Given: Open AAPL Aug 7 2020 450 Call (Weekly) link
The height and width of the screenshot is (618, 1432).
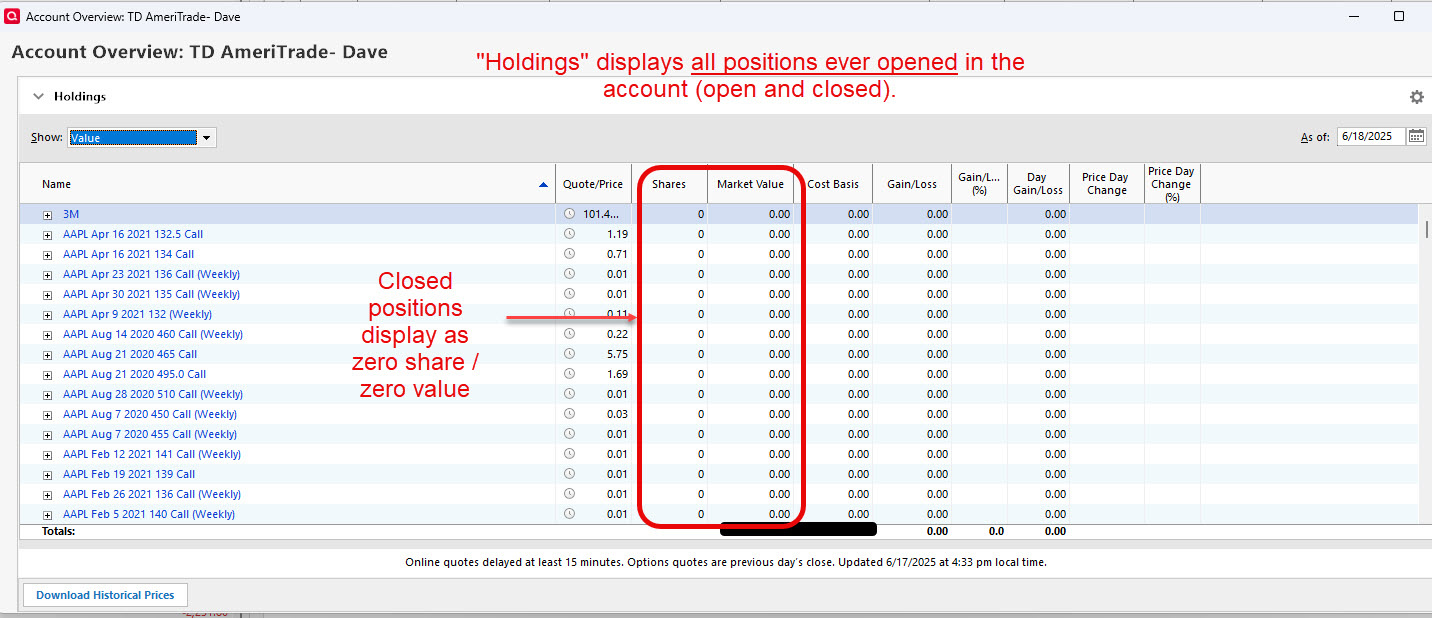Looking at the screenshot, I should (150, 414).
